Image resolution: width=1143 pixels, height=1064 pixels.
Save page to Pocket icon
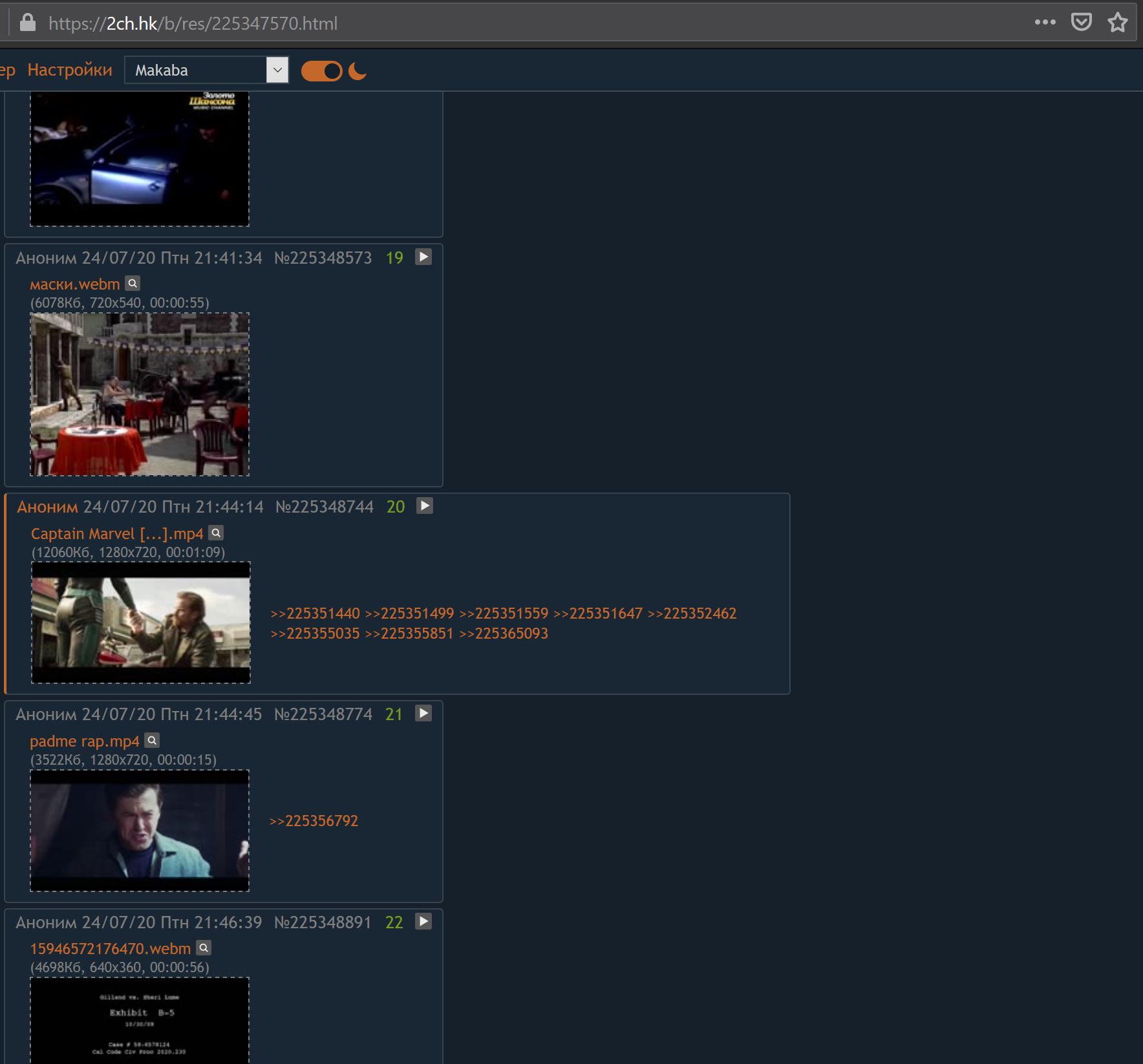pyautogui.click(x=1082, y=23)
